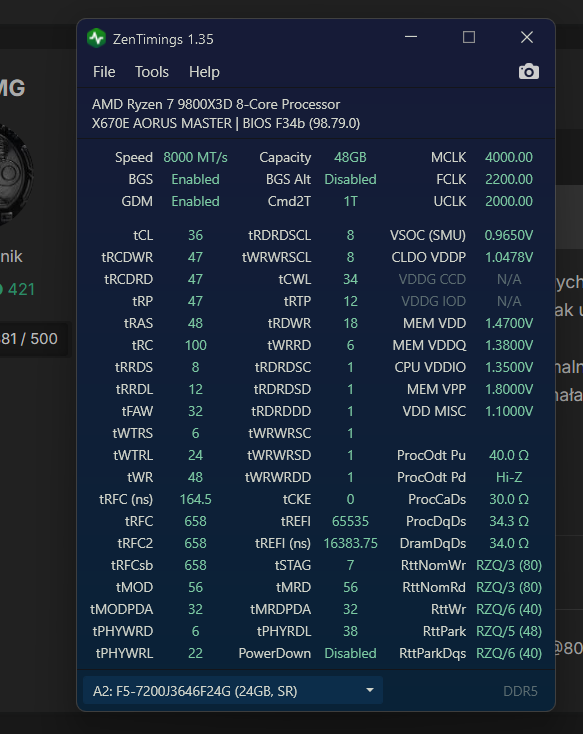583x734 pixels.
Task: Click the X670E AORUS MASTER BIOS line
Action: click(x=226, y=123)
